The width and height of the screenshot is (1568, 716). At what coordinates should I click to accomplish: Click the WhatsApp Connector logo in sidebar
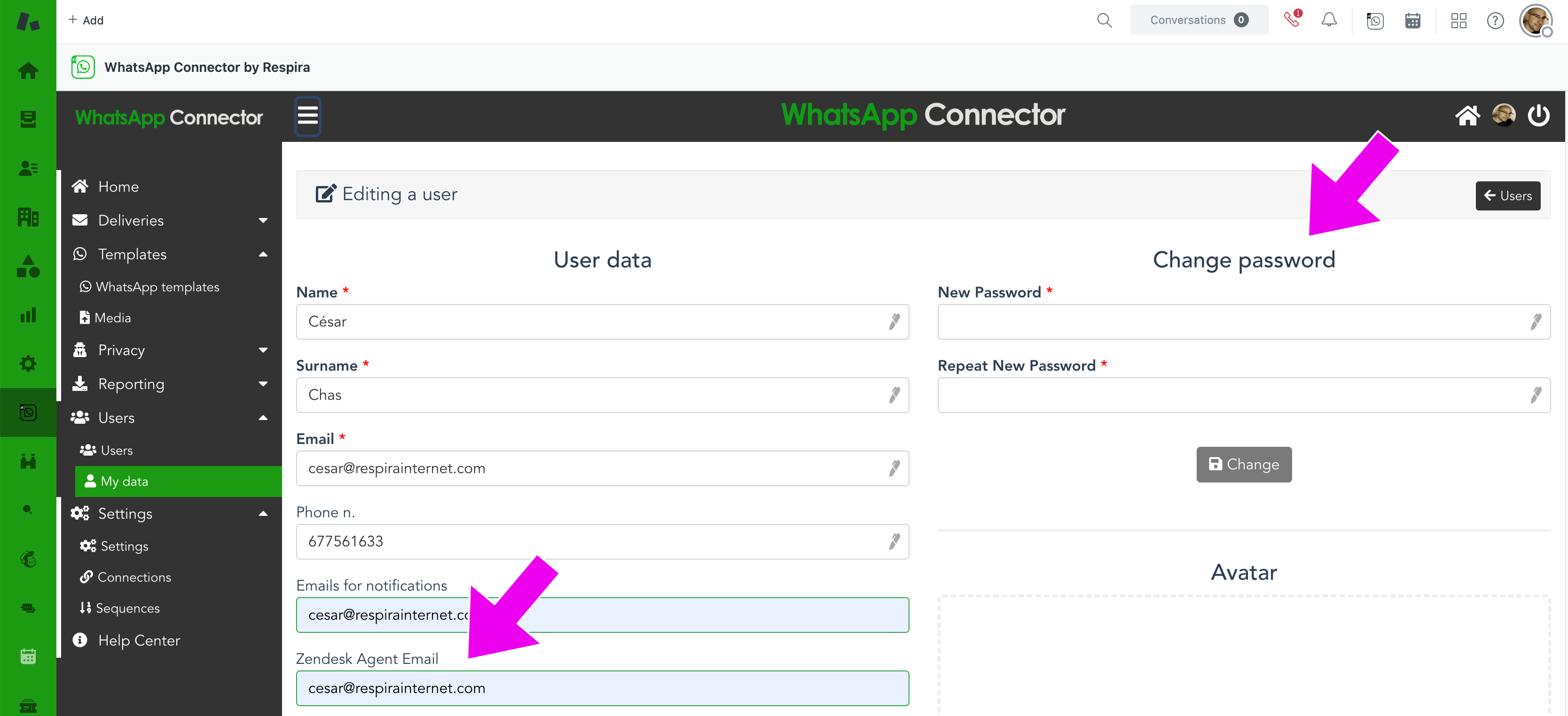coord(169,117)
